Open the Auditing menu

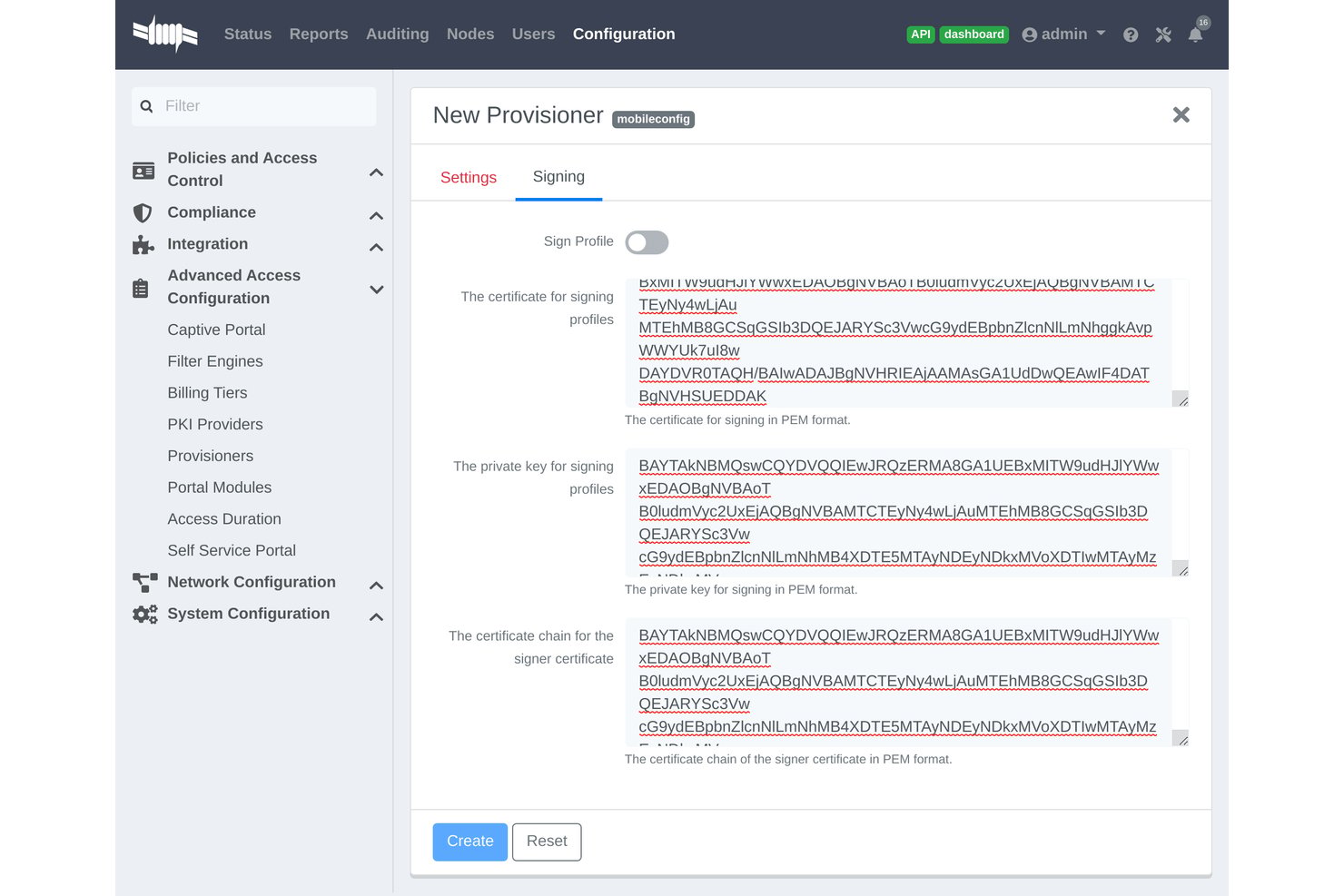[x=397, y=34]
